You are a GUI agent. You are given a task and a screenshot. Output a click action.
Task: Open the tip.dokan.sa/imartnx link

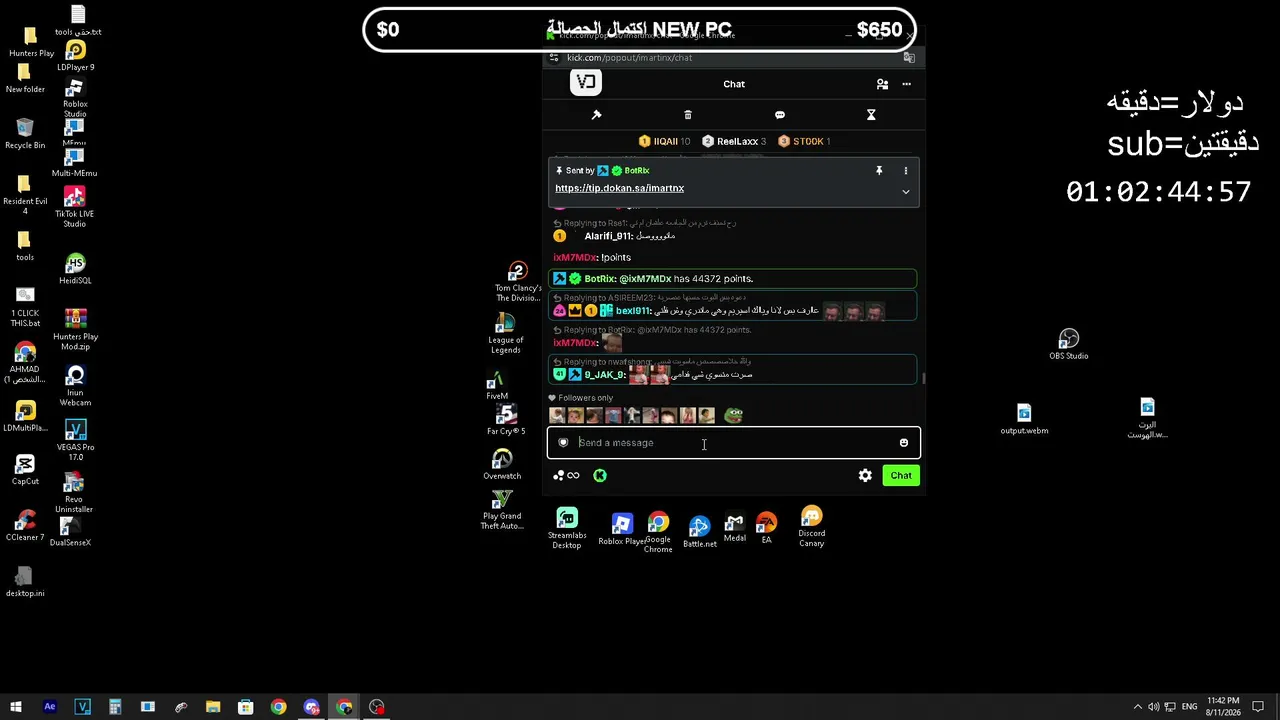point(620,188)
